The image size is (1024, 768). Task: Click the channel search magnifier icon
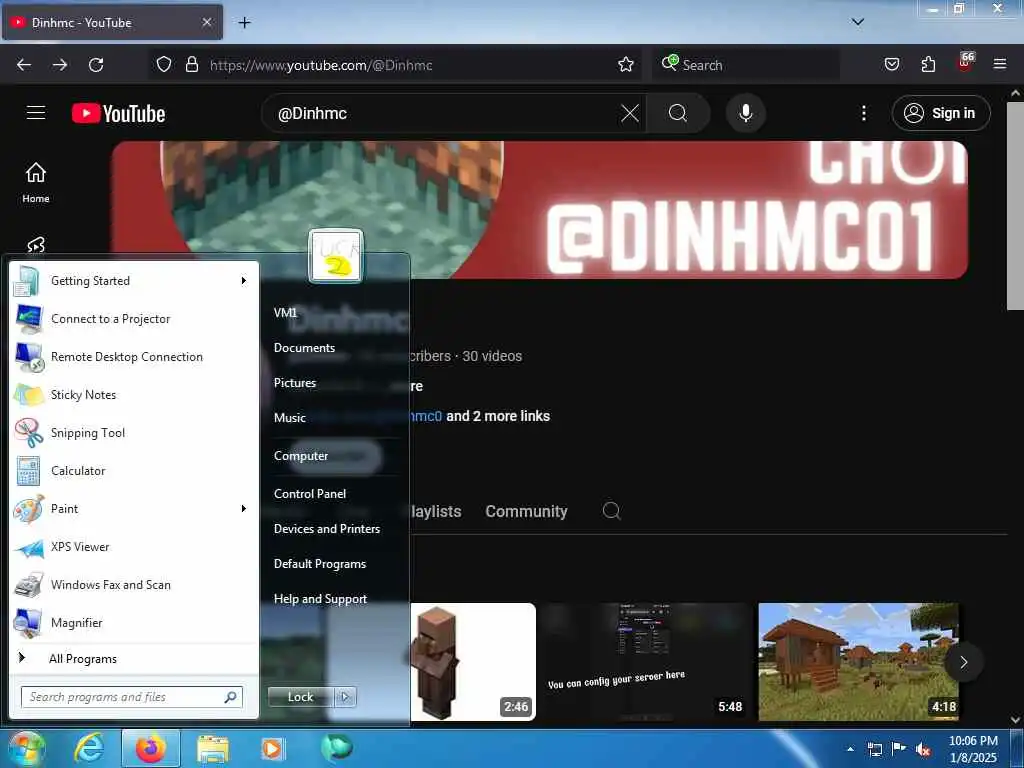611,511
